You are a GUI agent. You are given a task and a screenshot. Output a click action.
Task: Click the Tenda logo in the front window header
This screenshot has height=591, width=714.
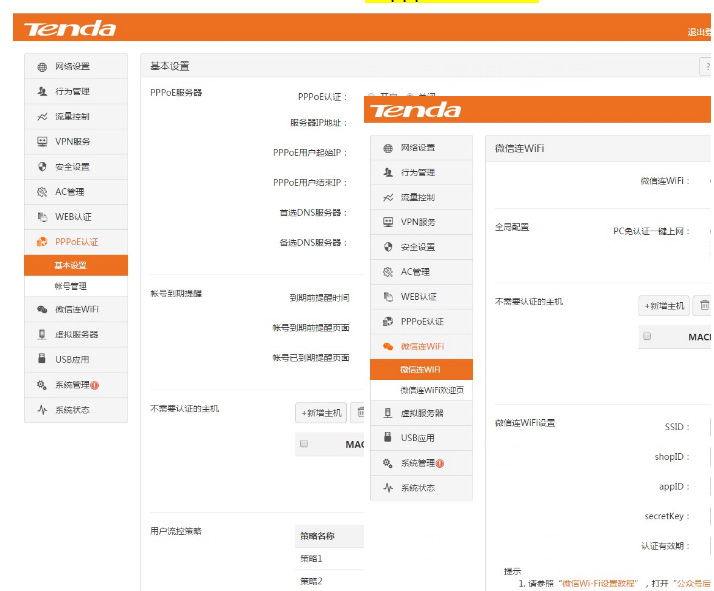click(x=415, y=110)
